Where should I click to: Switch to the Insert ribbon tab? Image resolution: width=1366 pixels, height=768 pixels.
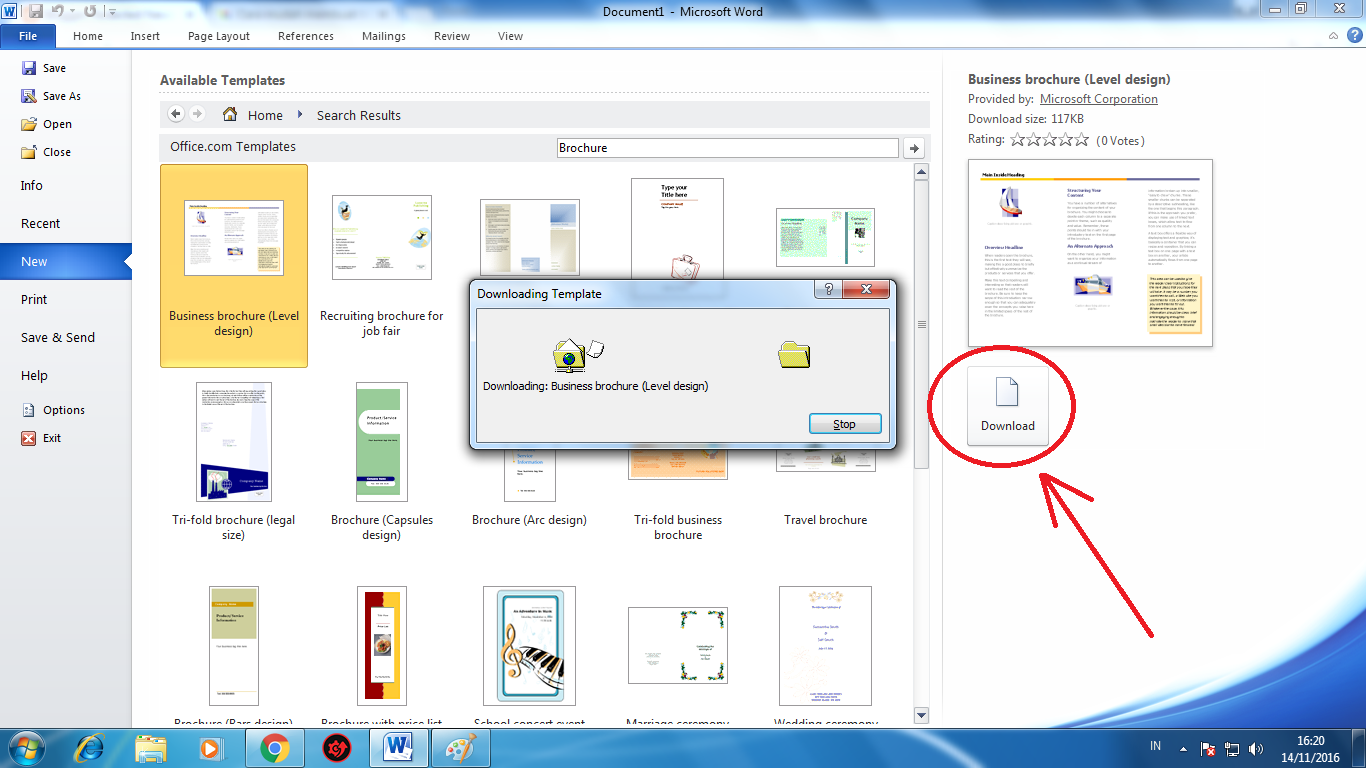coord(145,36)
